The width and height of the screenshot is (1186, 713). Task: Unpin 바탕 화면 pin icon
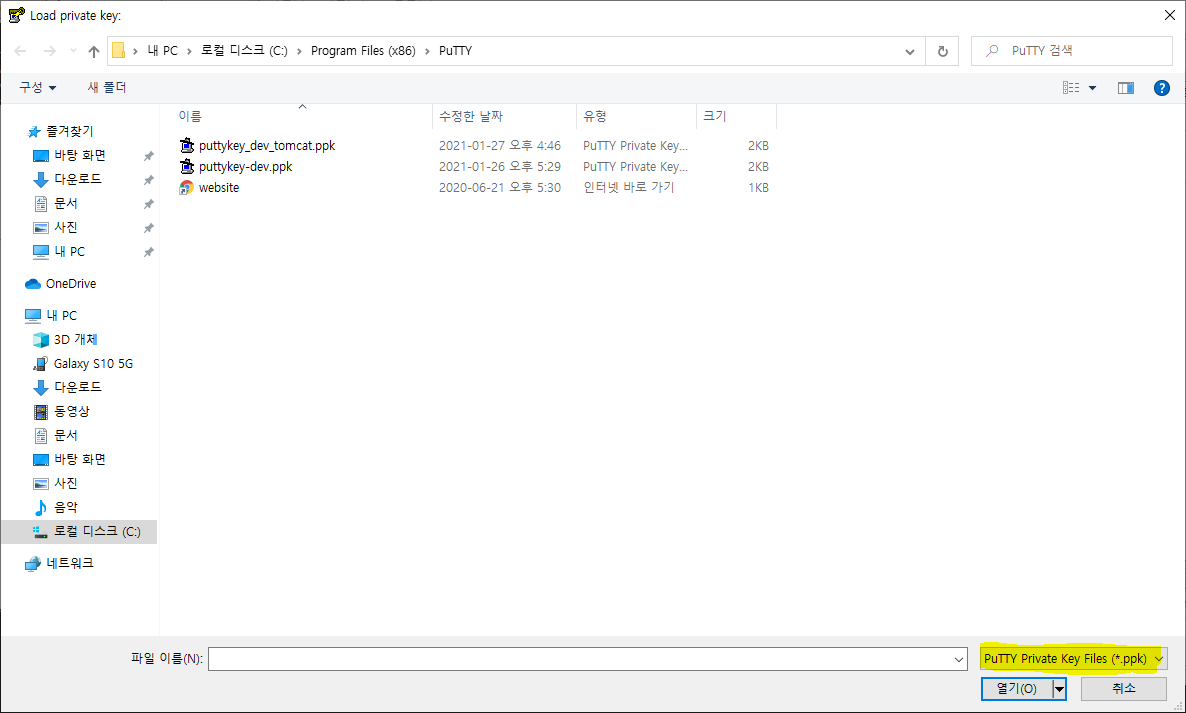tap(148, 156)
